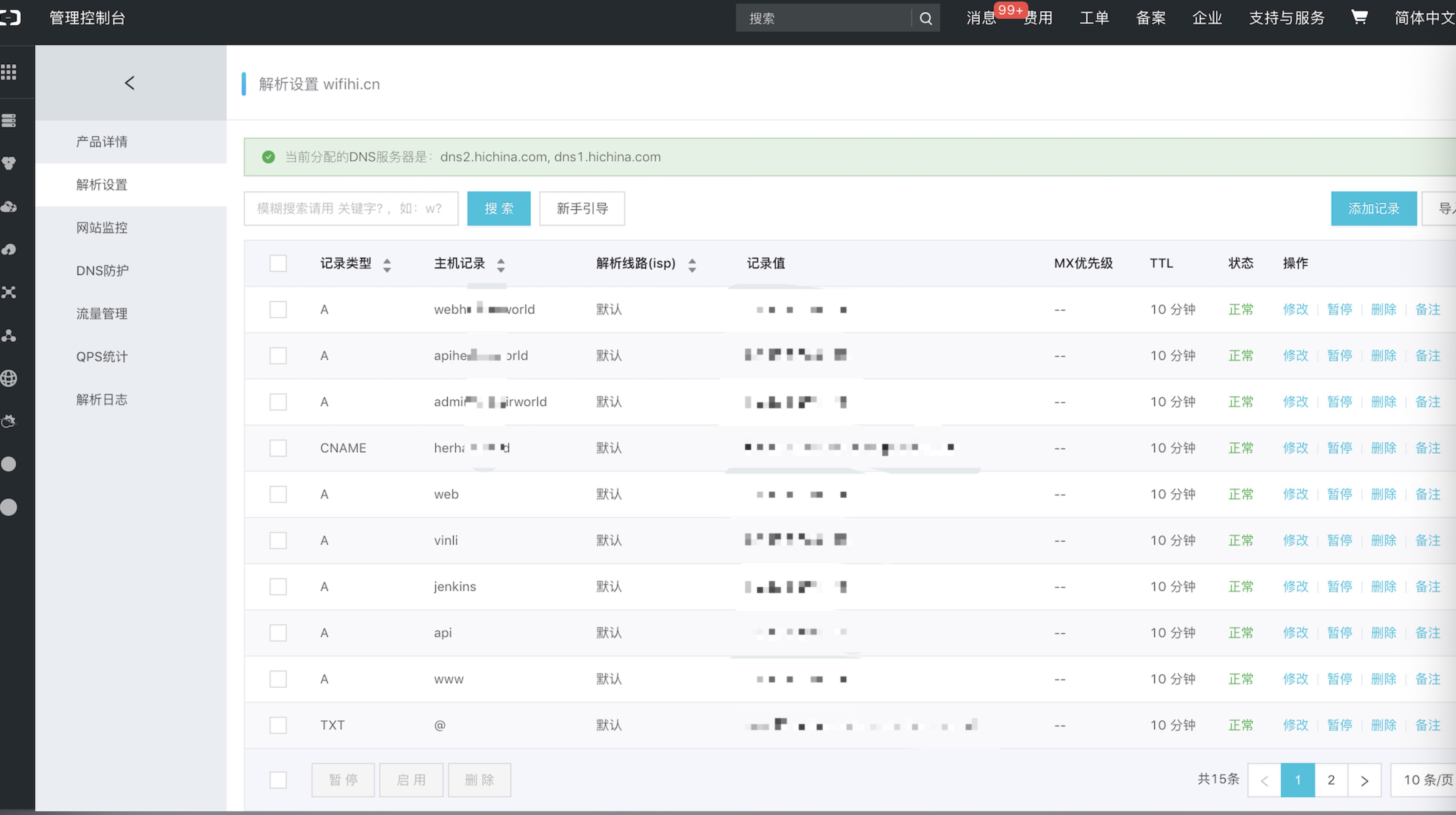The image size is (1456, 815).
Task: Sort by 主机记录 column arrows
Action: point(501,265)
